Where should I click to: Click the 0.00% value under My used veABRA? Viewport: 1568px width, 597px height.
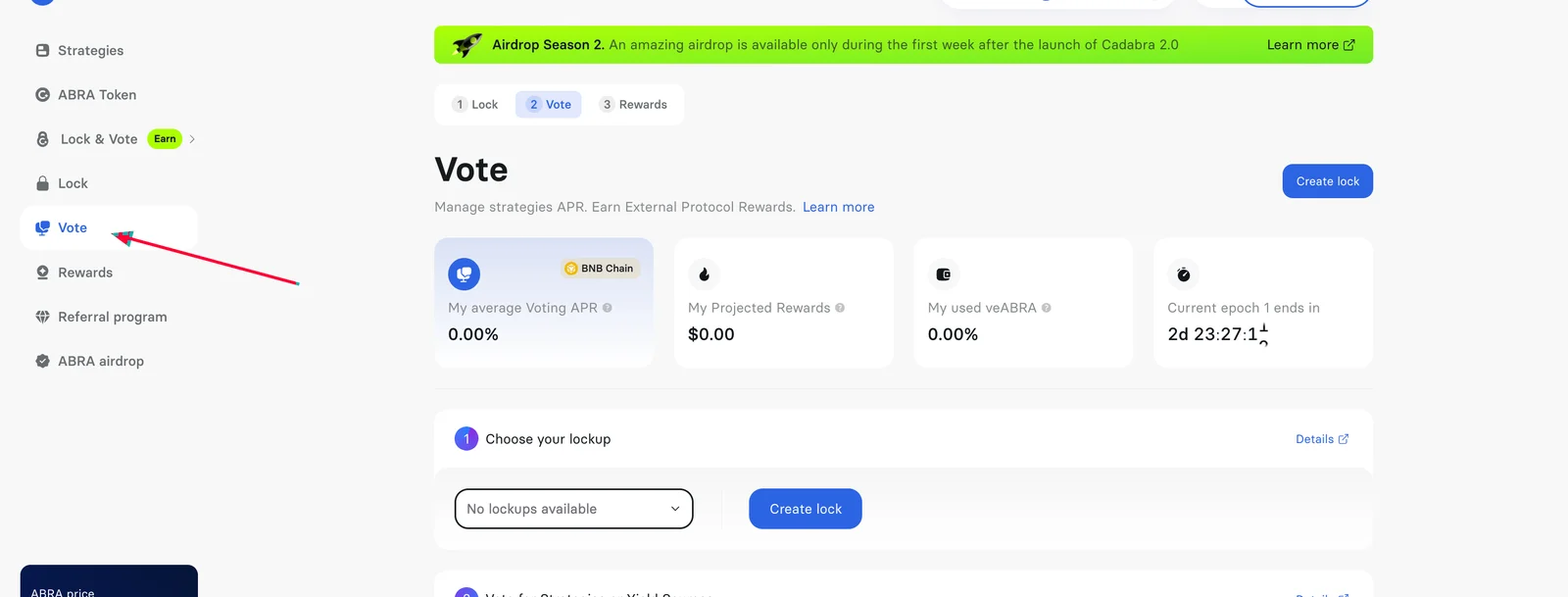tap(953, 334)
